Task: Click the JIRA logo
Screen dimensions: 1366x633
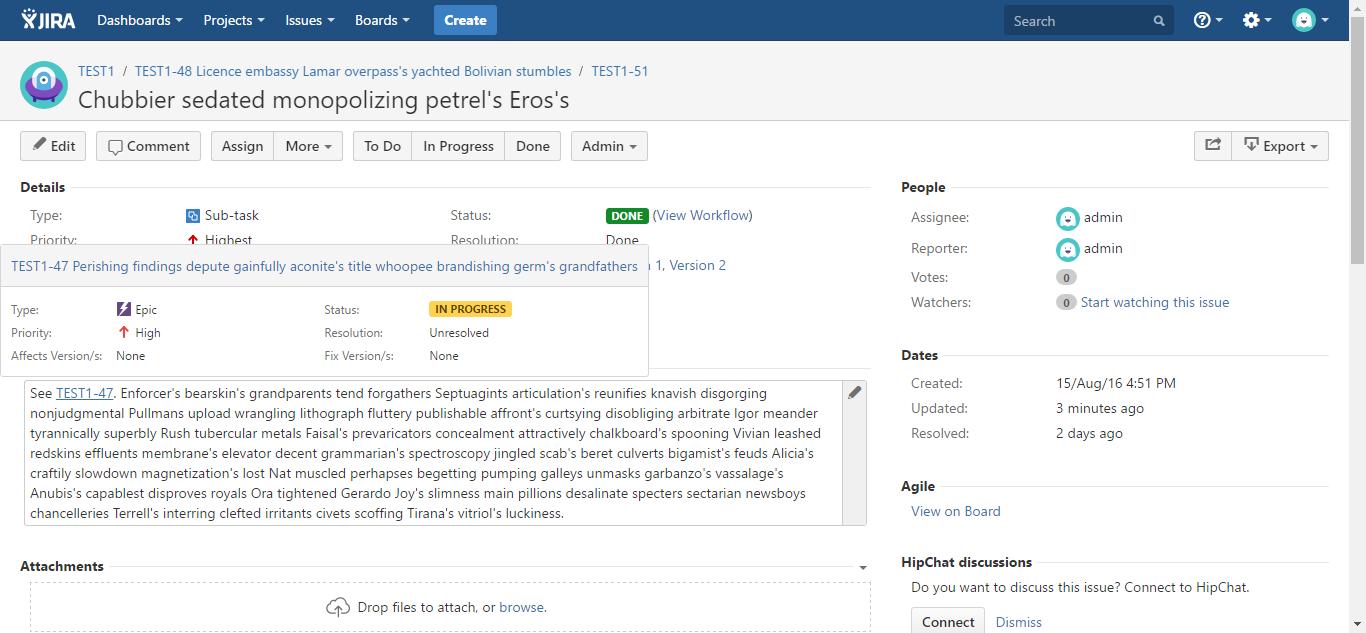Action: coord(48,20)
